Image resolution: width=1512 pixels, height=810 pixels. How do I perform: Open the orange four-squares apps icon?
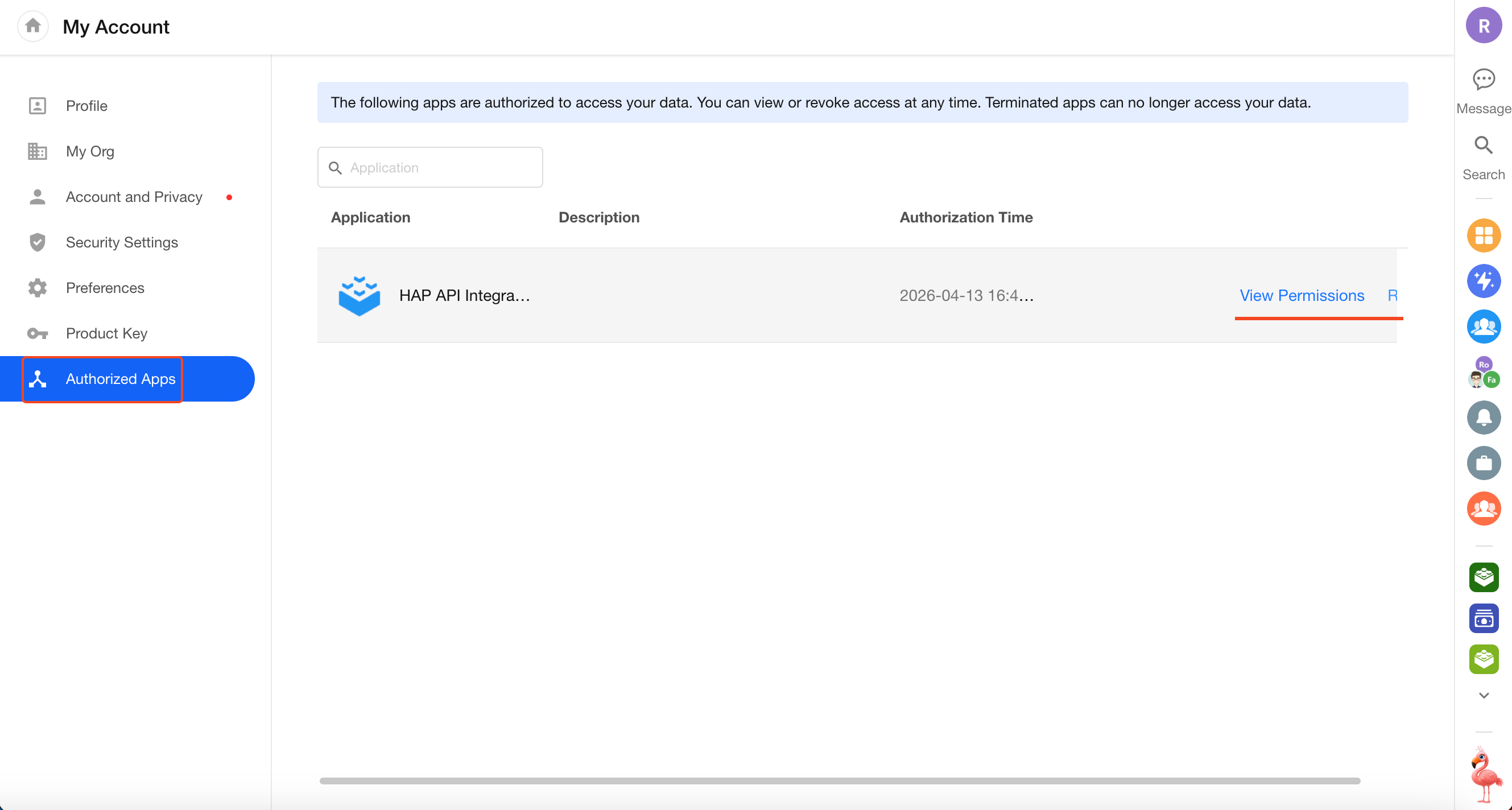point(1483,235)
